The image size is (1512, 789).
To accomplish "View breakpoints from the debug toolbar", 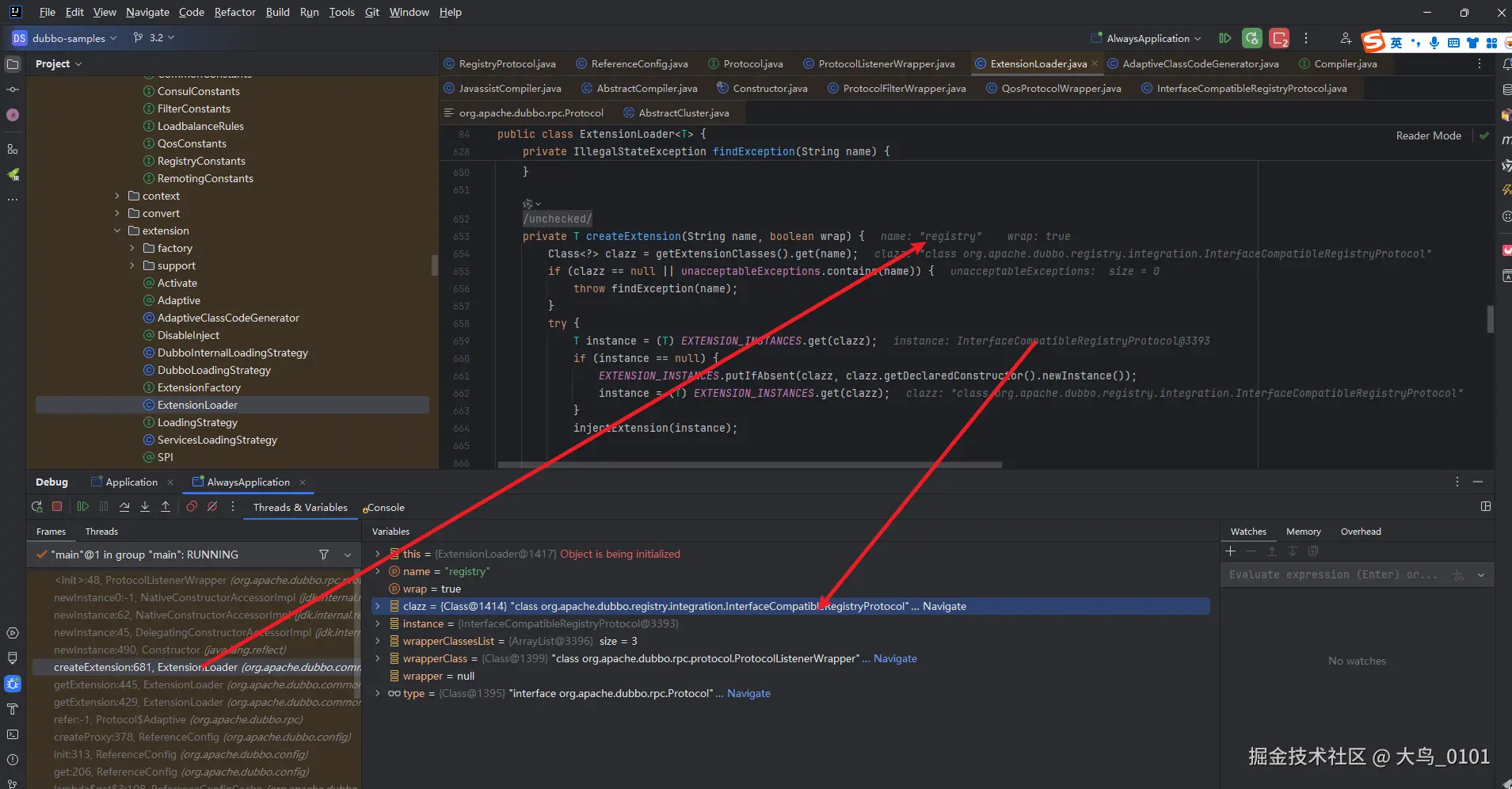I will pos(192,507).
